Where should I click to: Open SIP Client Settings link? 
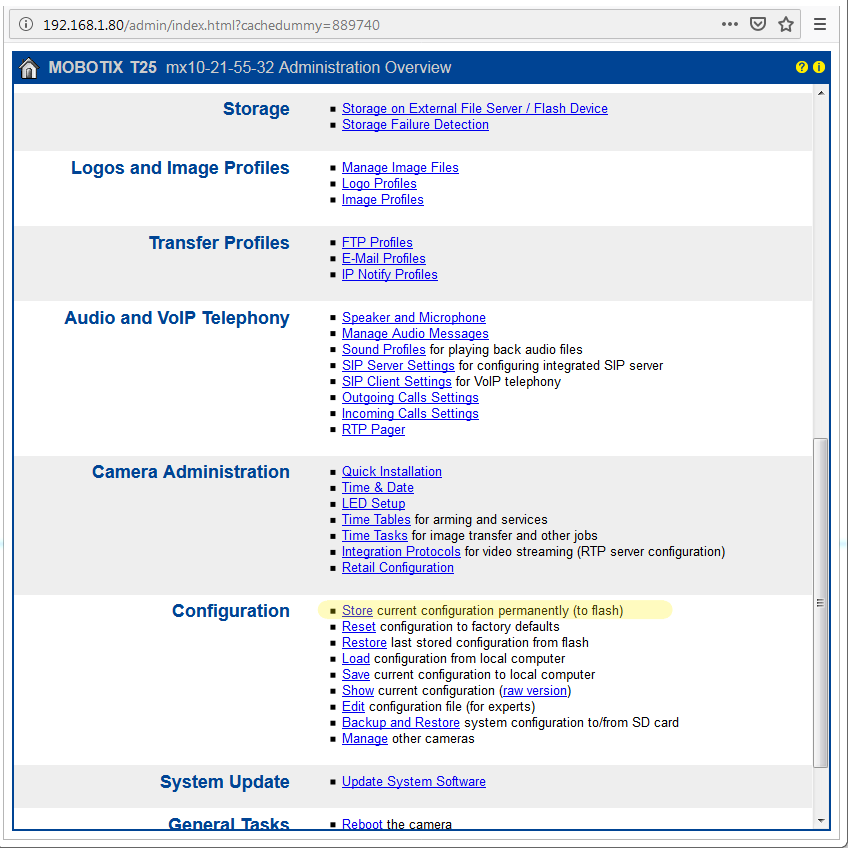coord(396,381)
